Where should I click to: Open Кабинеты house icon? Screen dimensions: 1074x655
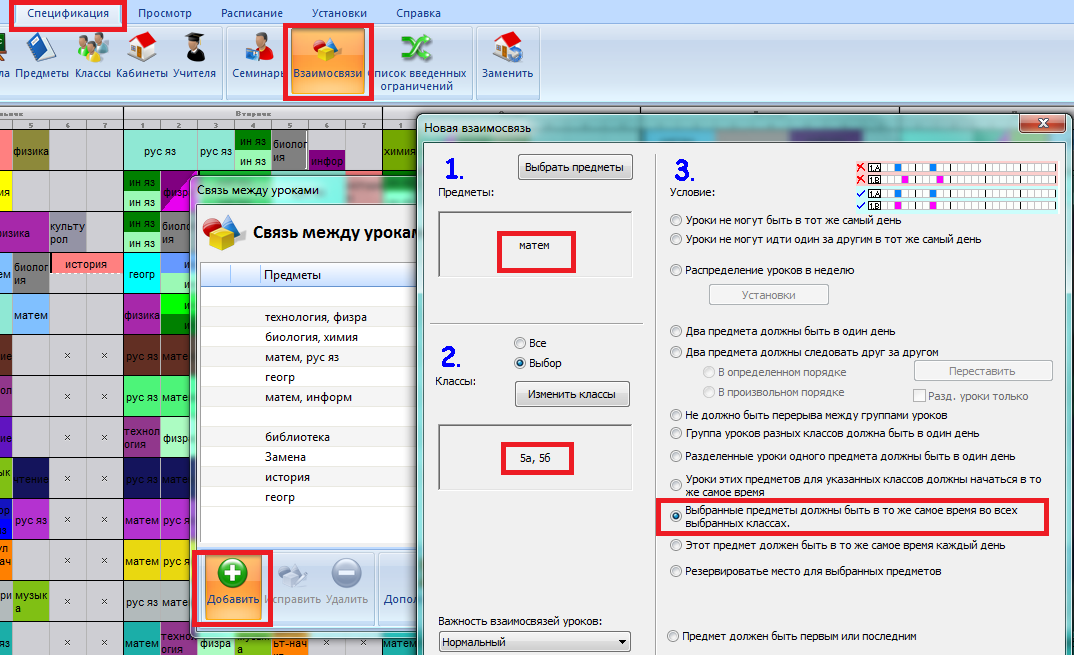pos(141,56)
